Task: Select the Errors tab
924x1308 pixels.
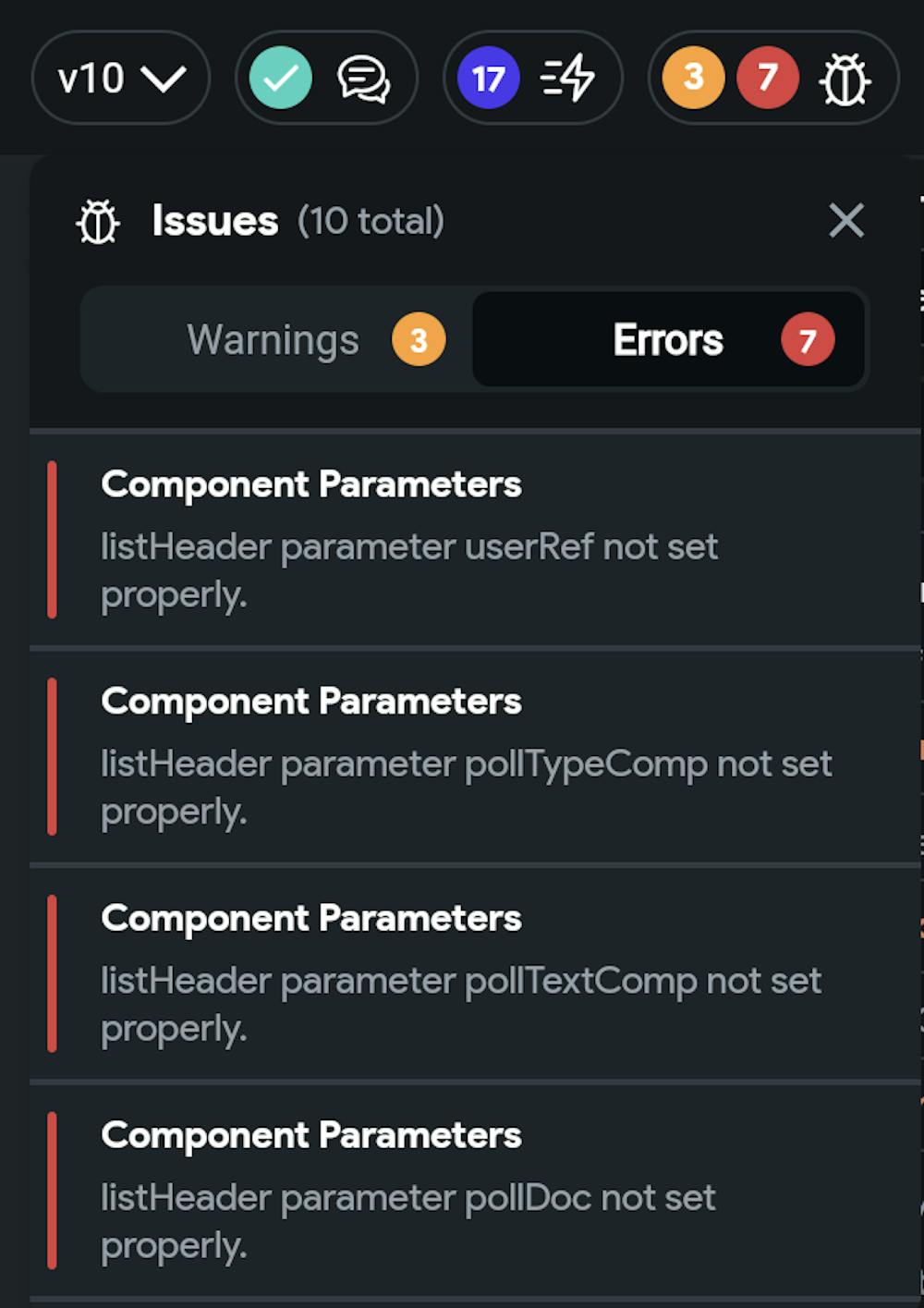Action: 669,340
